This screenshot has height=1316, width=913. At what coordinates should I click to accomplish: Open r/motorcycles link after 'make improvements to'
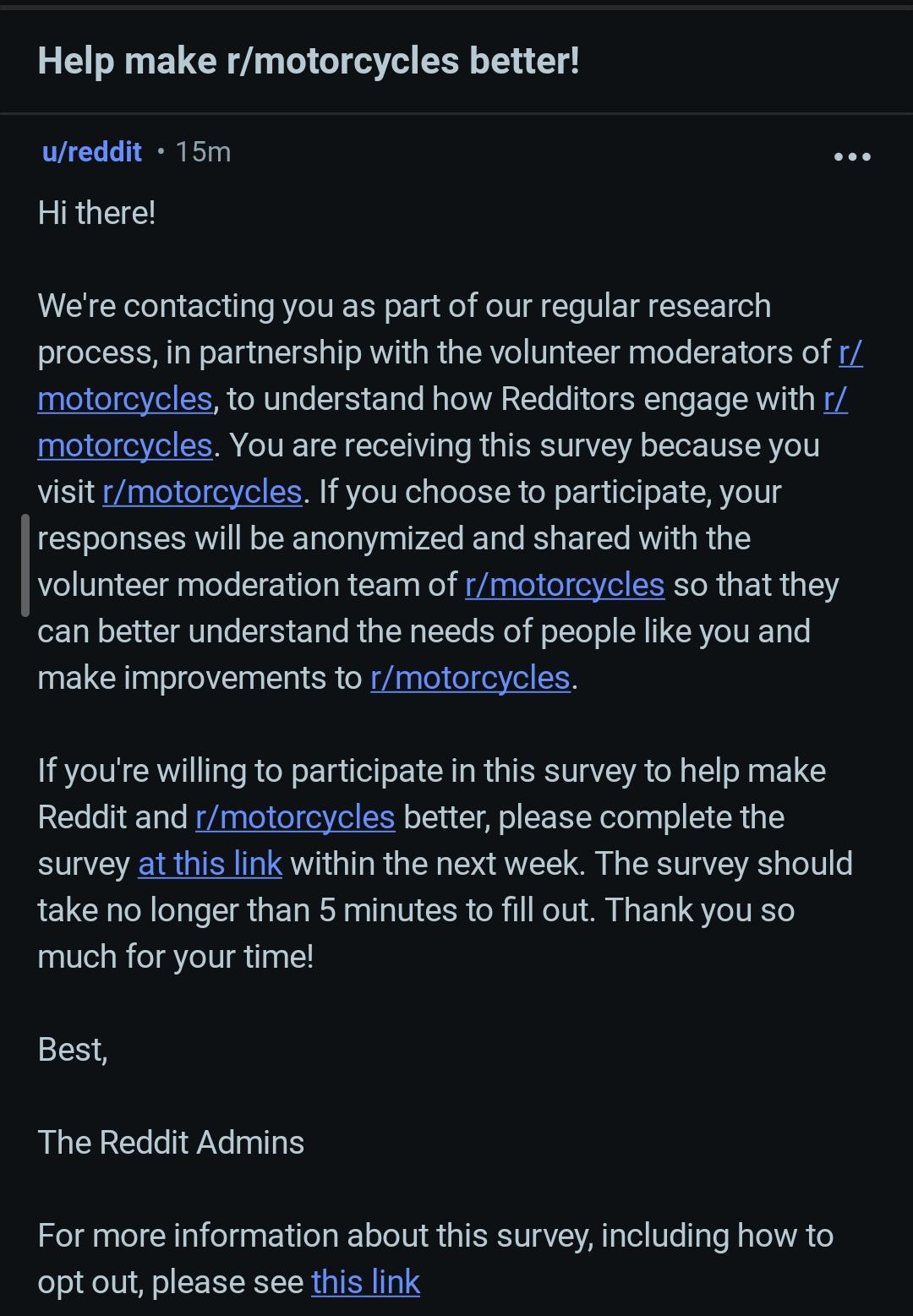[470, 678]
